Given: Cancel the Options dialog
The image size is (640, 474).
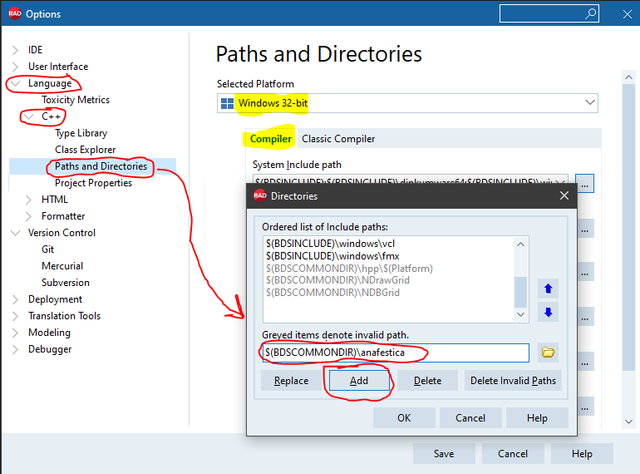Looking at the screenshot, I should point(513,454).
